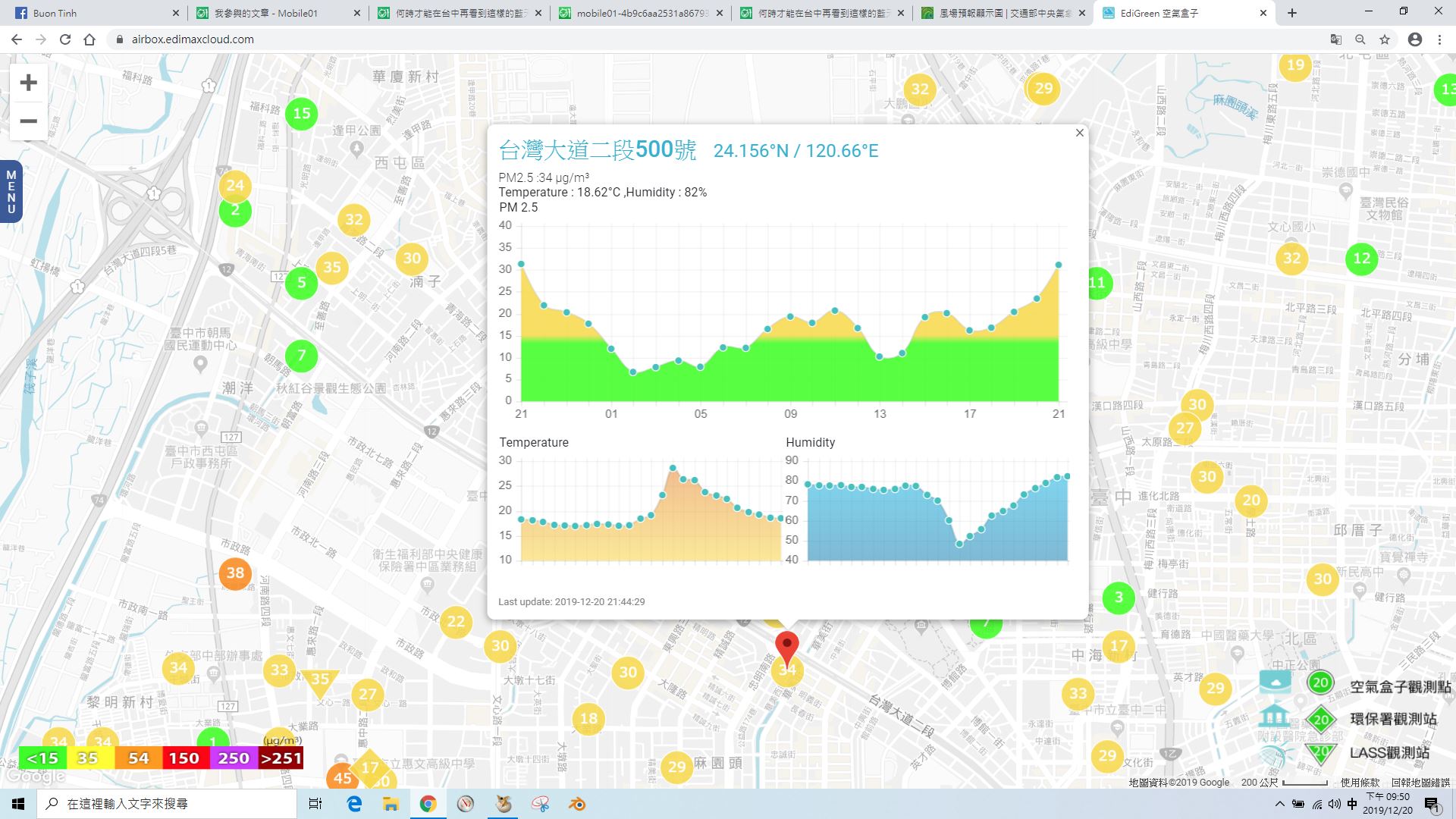This screenshot has height=819, width=1456.
Task: Switch to the mobile01-4b9c6aa2531a8679 tab
Action: pyautogui.click(x=639, y=13)
